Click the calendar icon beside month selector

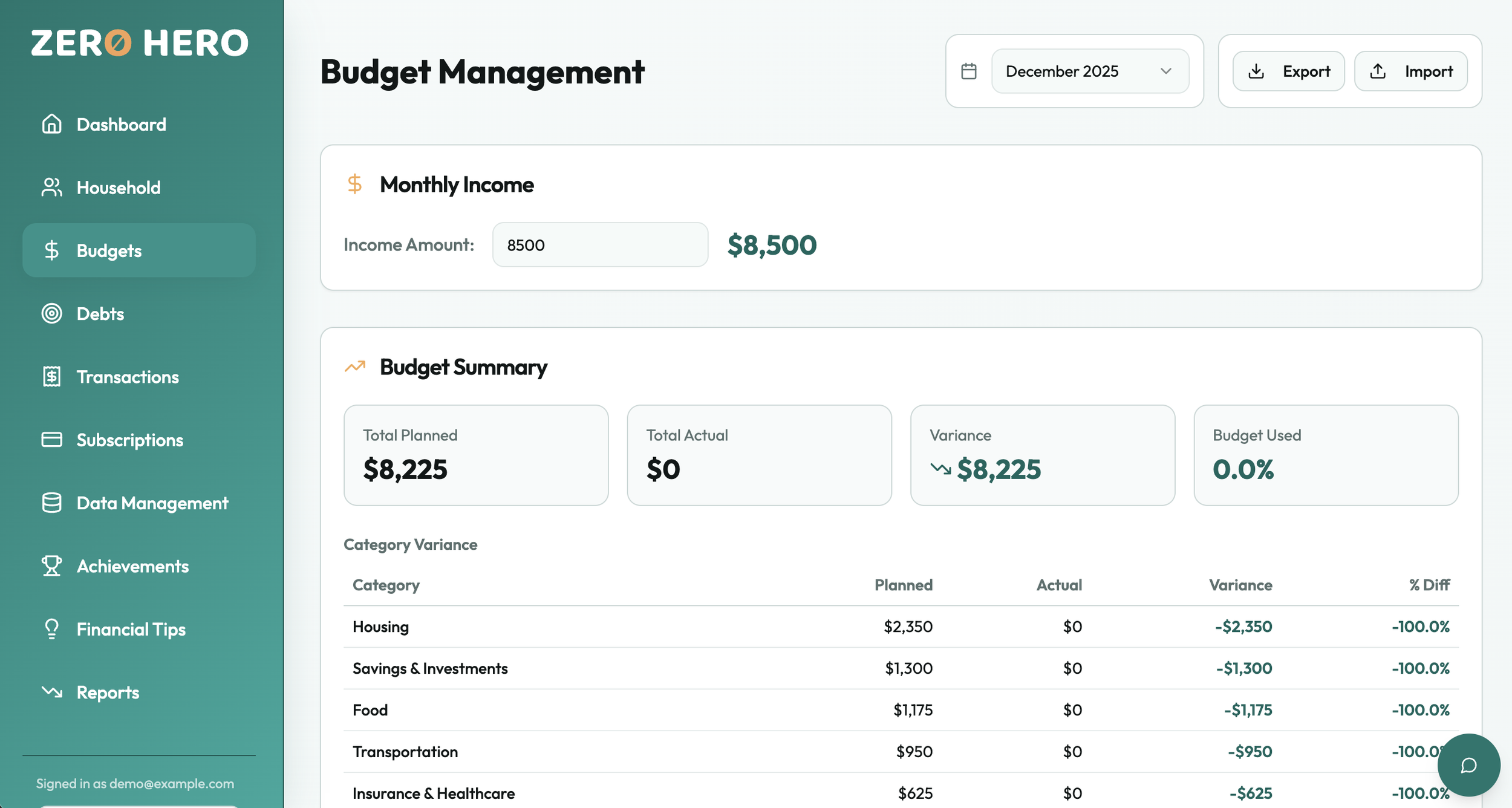click(969, 71)
